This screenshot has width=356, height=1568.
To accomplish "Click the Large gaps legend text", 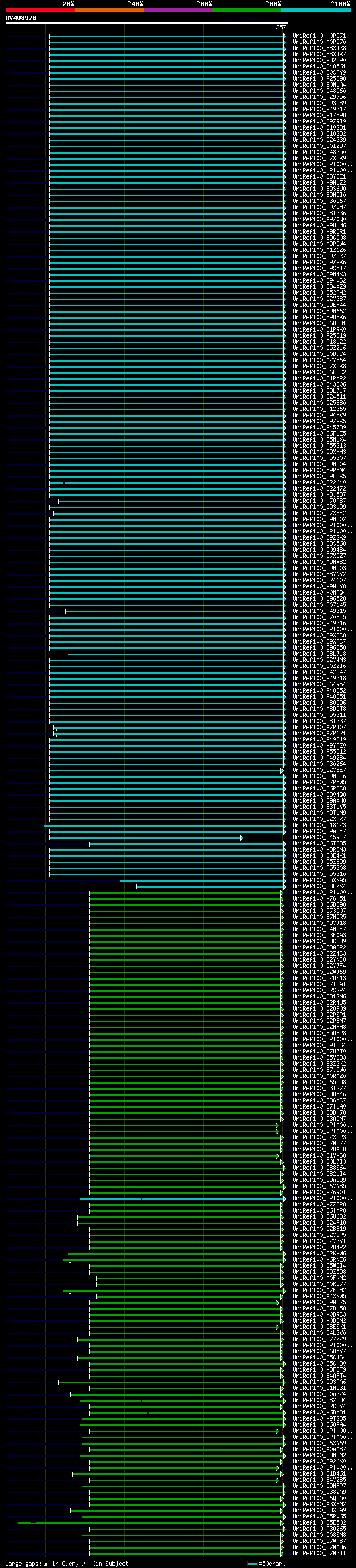I will pos(68,1564).
